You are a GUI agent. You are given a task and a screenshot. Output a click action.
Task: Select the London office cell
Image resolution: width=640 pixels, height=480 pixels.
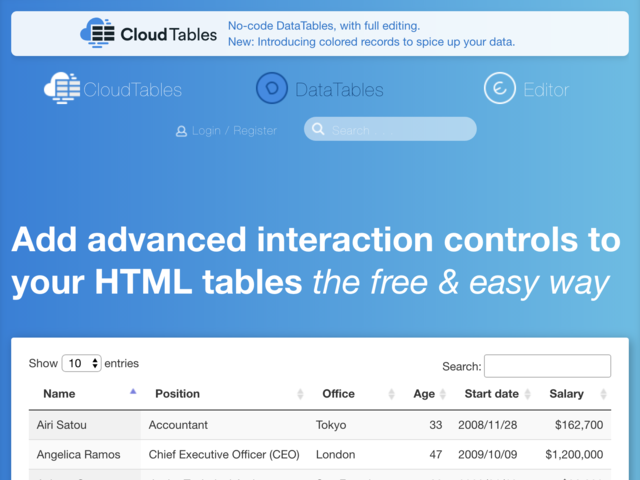pyautogui.click(x=352, y=454)
